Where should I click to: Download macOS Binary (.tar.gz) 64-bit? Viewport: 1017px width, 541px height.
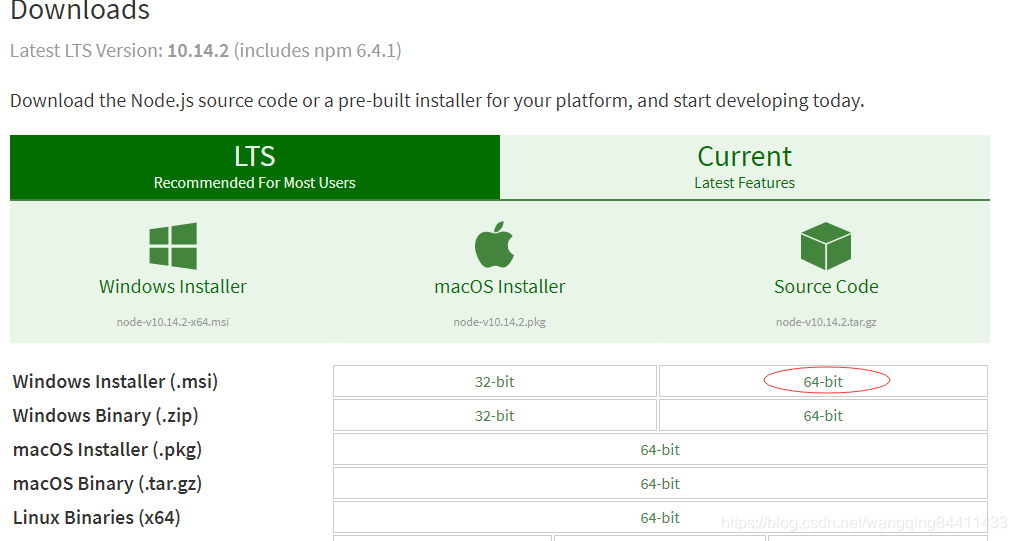(x=660, y=484)
